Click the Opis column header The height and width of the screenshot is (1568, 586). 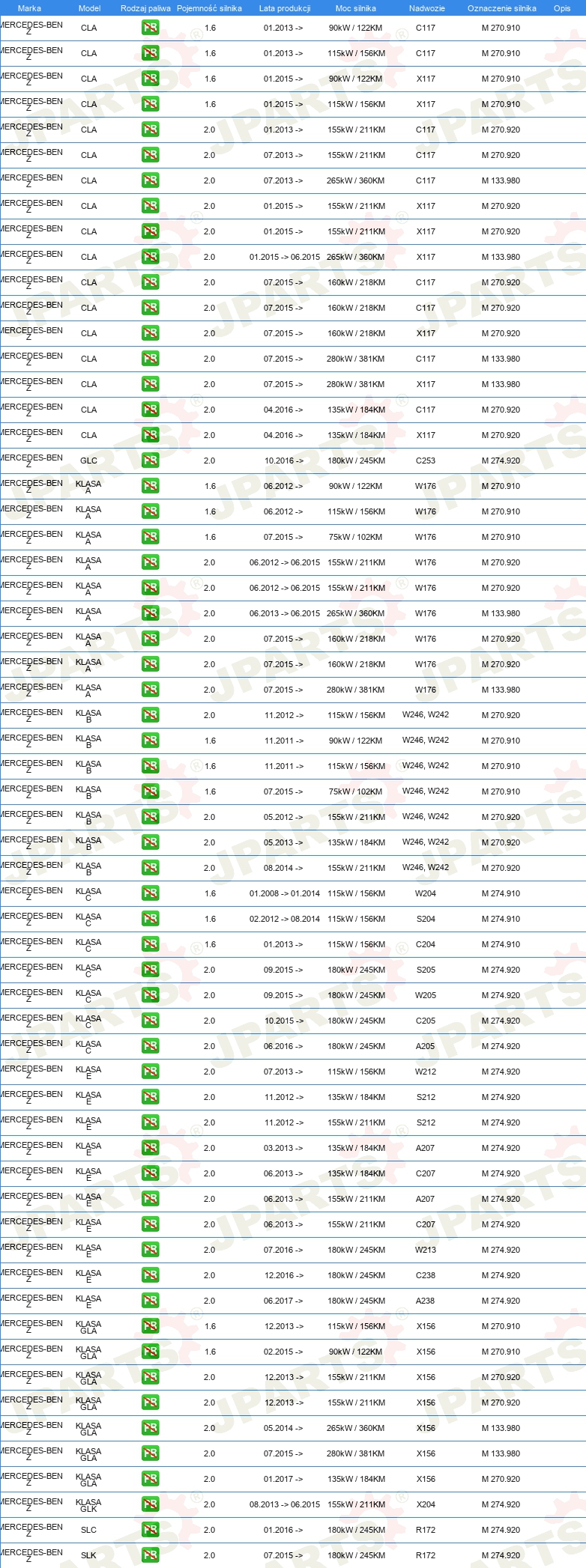[x=562, y=8]
